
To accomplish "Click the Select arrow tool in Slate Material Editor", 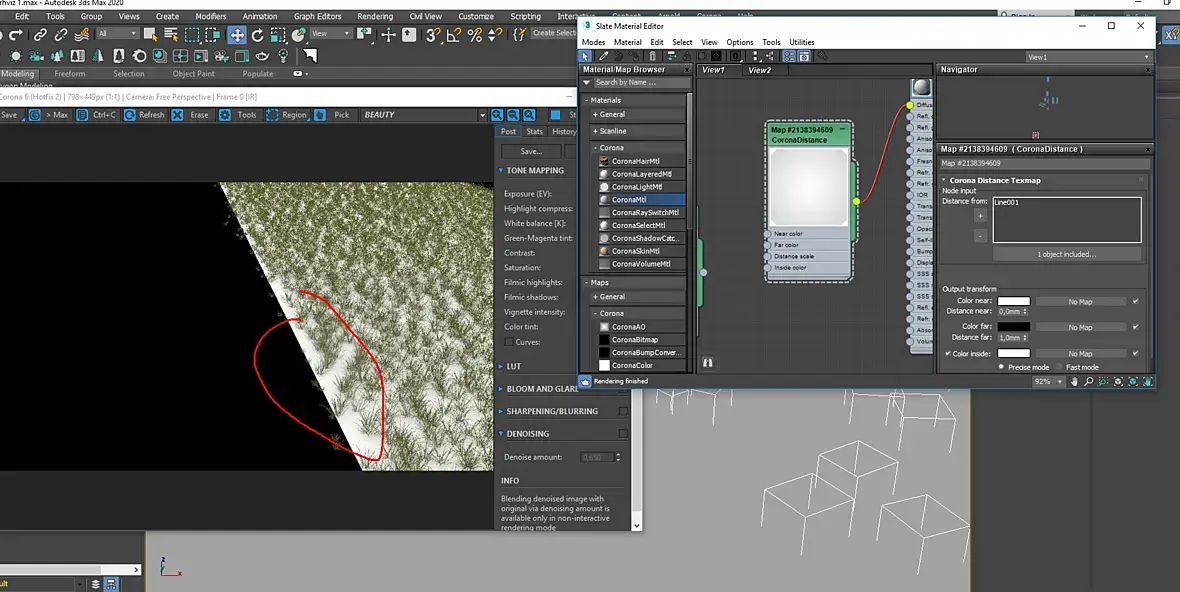I will click(585, 56).
